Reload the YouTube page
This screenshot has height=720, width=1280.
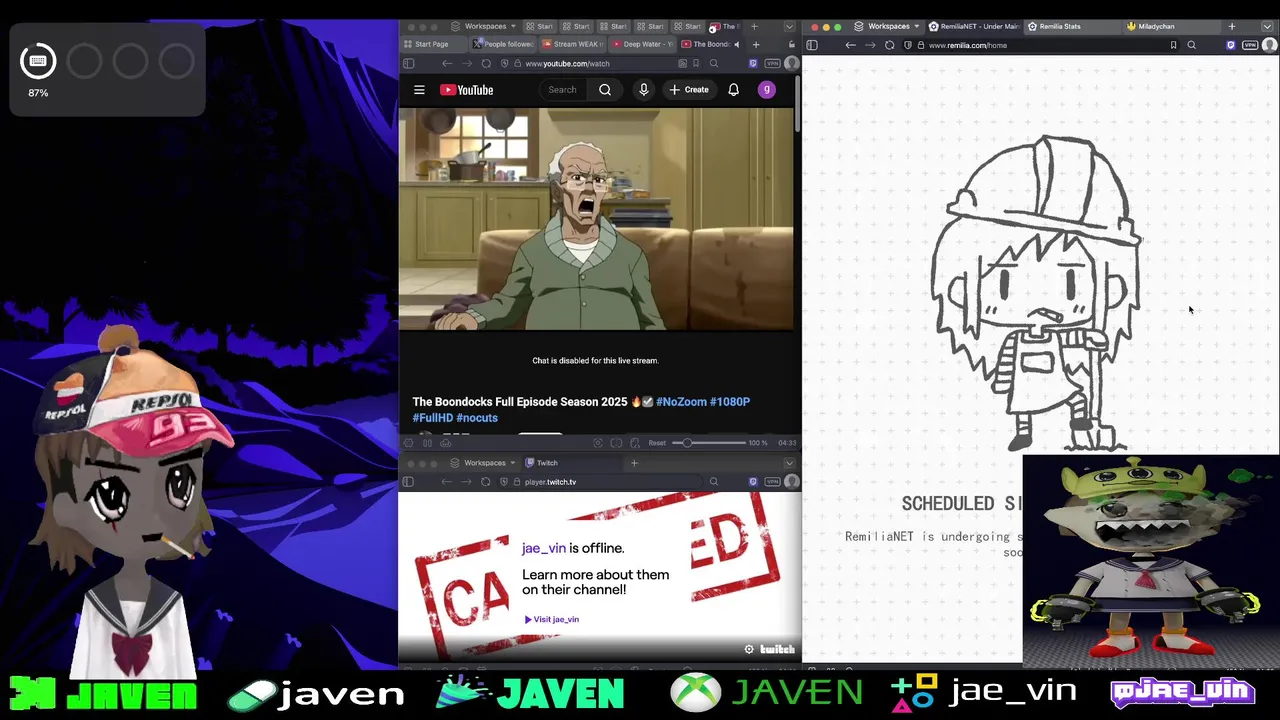(x=486, y=63)
